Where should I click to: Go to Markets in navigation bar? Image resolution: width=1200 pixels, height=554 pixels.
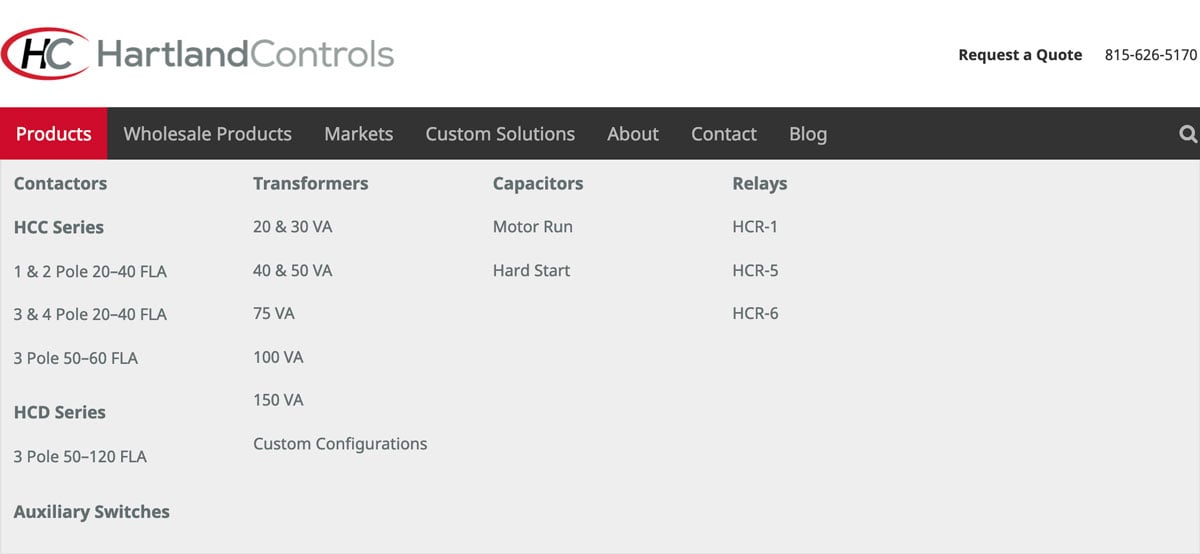point(358,134)
